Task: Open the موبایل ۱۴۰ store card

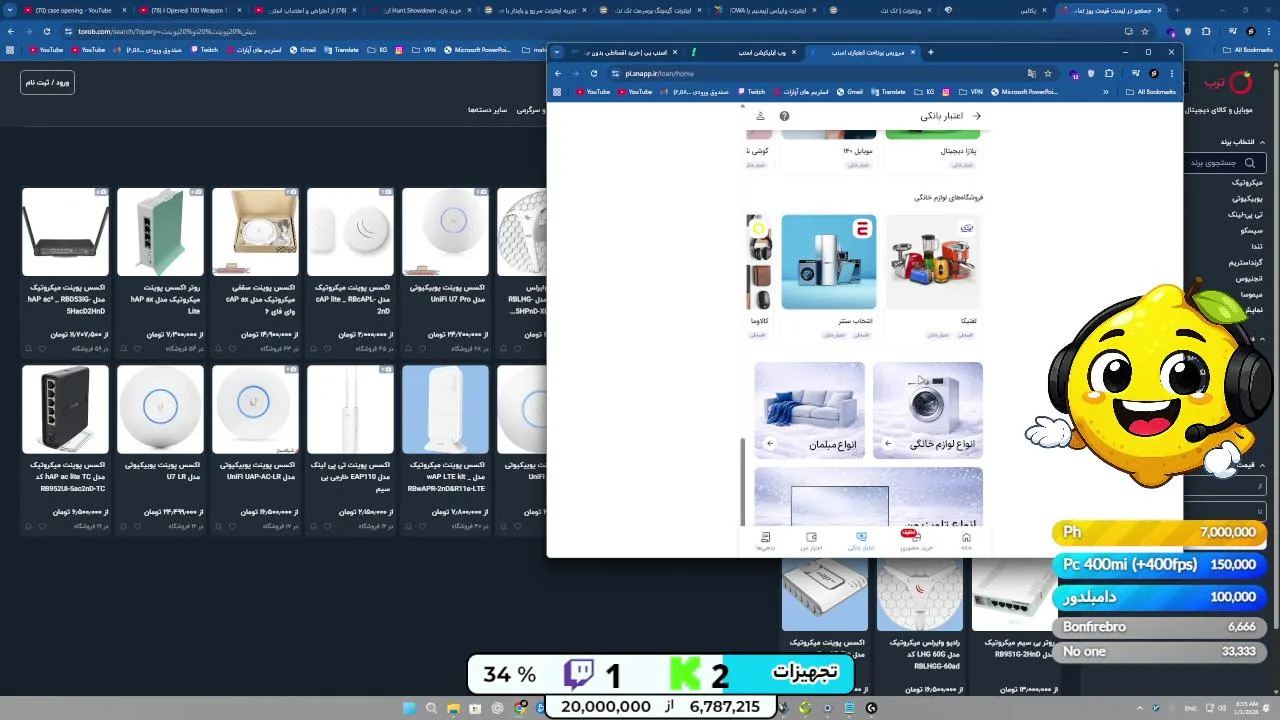Action: point(828,150)
